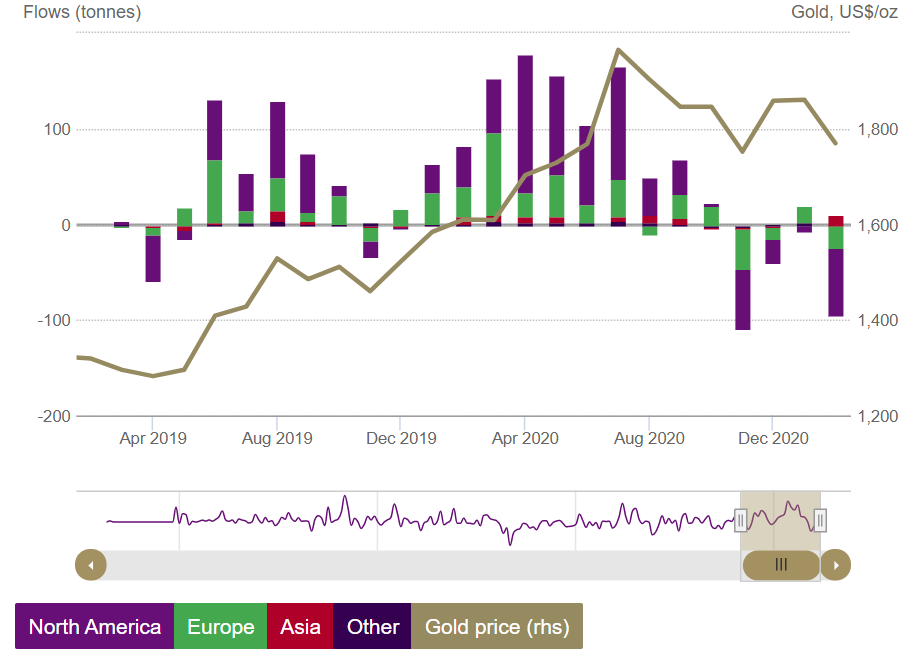This screenshot has height=661, width=920.
Task: Click the Aug 2019 x-axis label
Action: click(x=277, y=438)
